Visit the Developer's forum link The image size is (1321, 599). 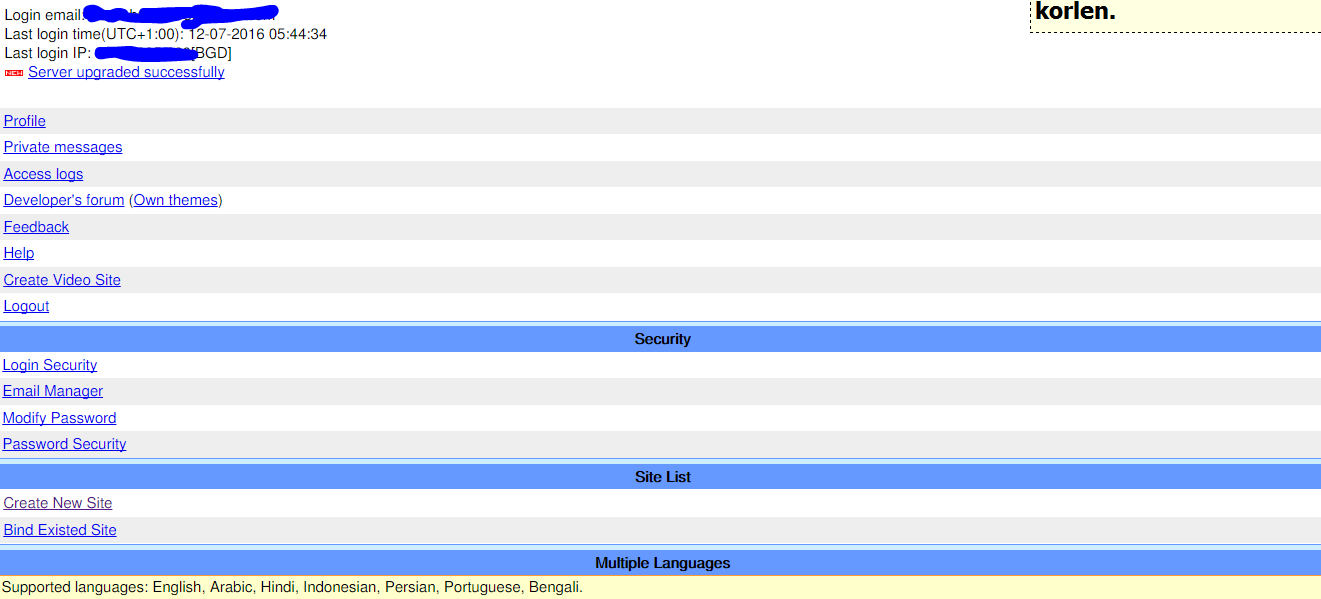coord(64,200)
